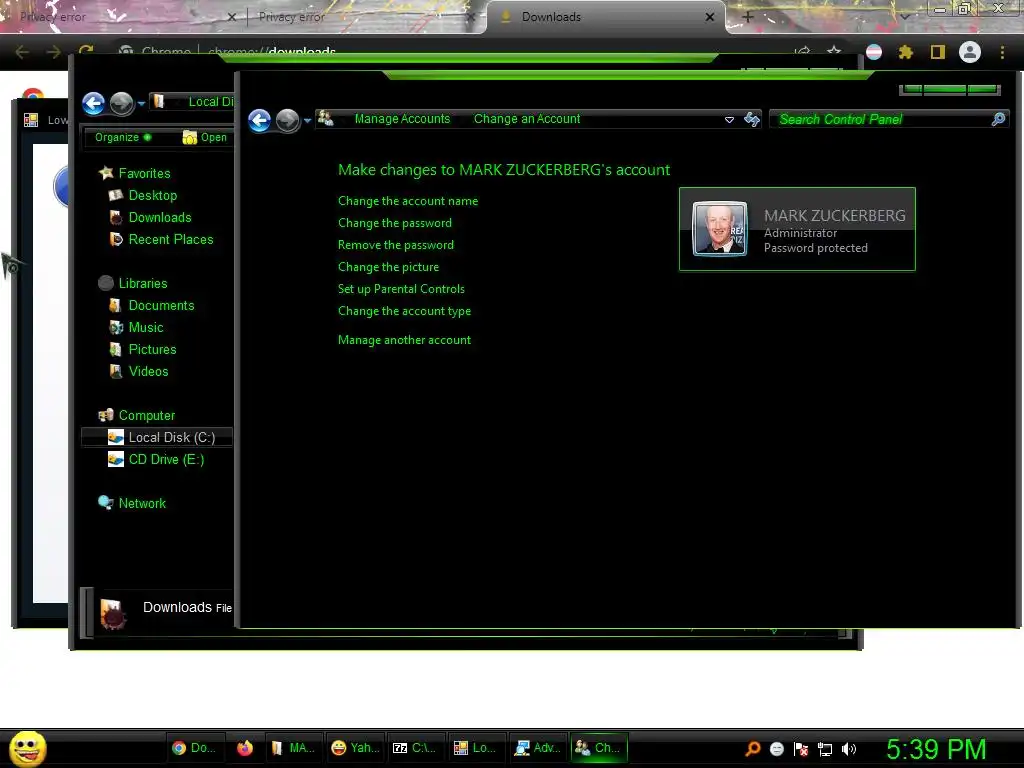
Task: Select Documents library in sidebar
Action: [161, 306]
